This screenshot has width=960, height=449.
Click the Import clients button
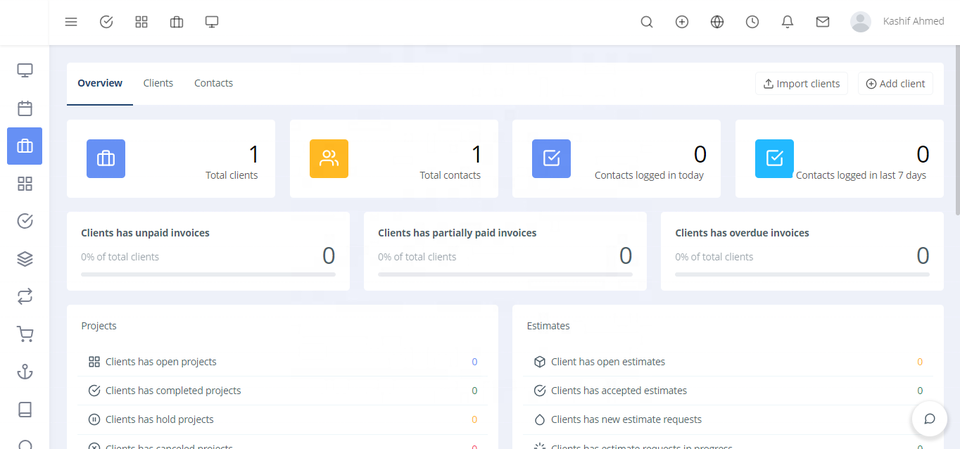pyautogui.click(x=801, y=84)
